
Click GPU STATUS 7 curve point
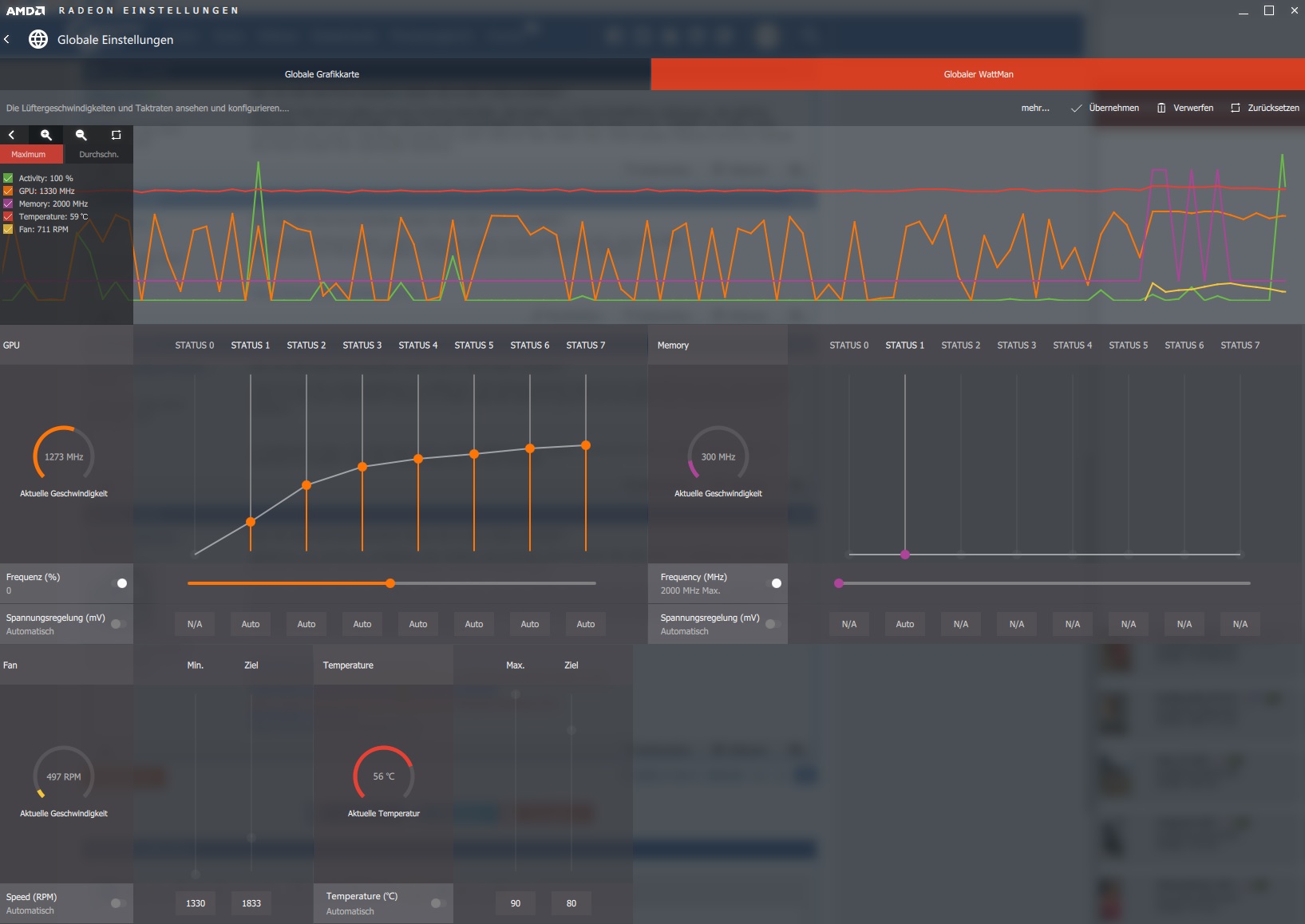[586, 445]
